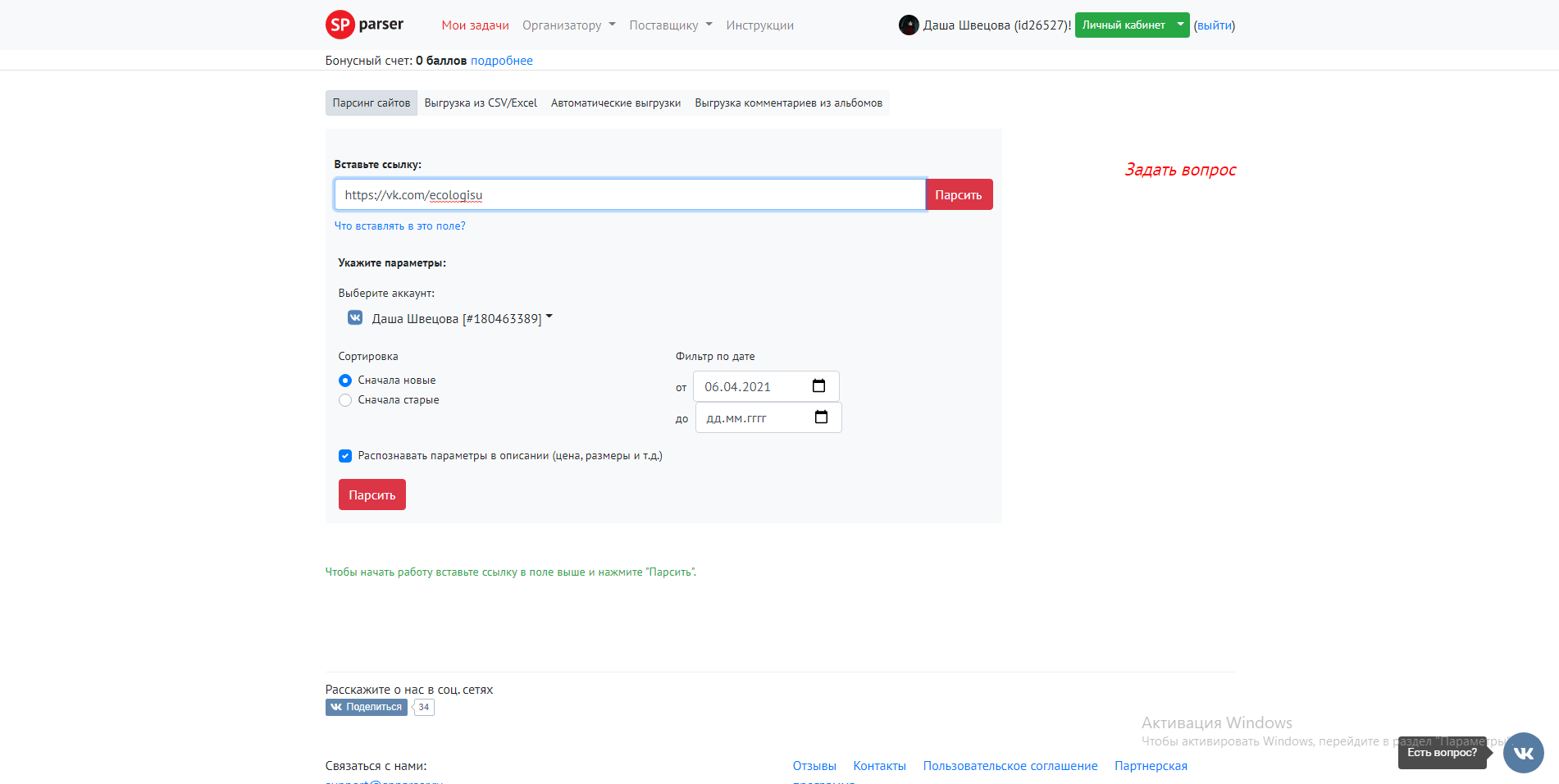Click the user avatar next to Даша Швецова
1559x784 pixels.
(909, 25)
